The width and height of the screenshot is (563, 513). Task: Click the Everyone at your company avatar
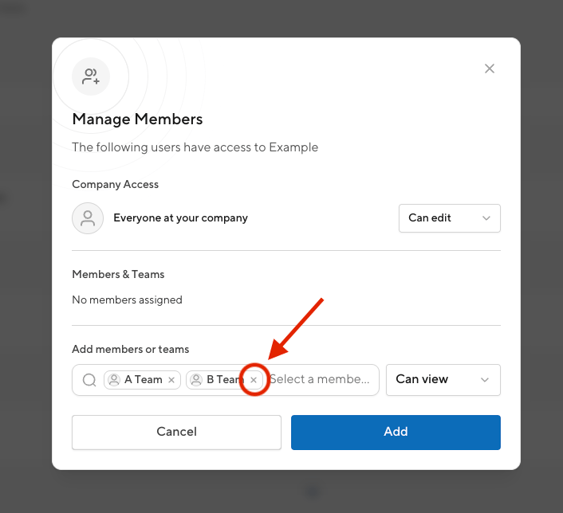(x=88, y=218)
